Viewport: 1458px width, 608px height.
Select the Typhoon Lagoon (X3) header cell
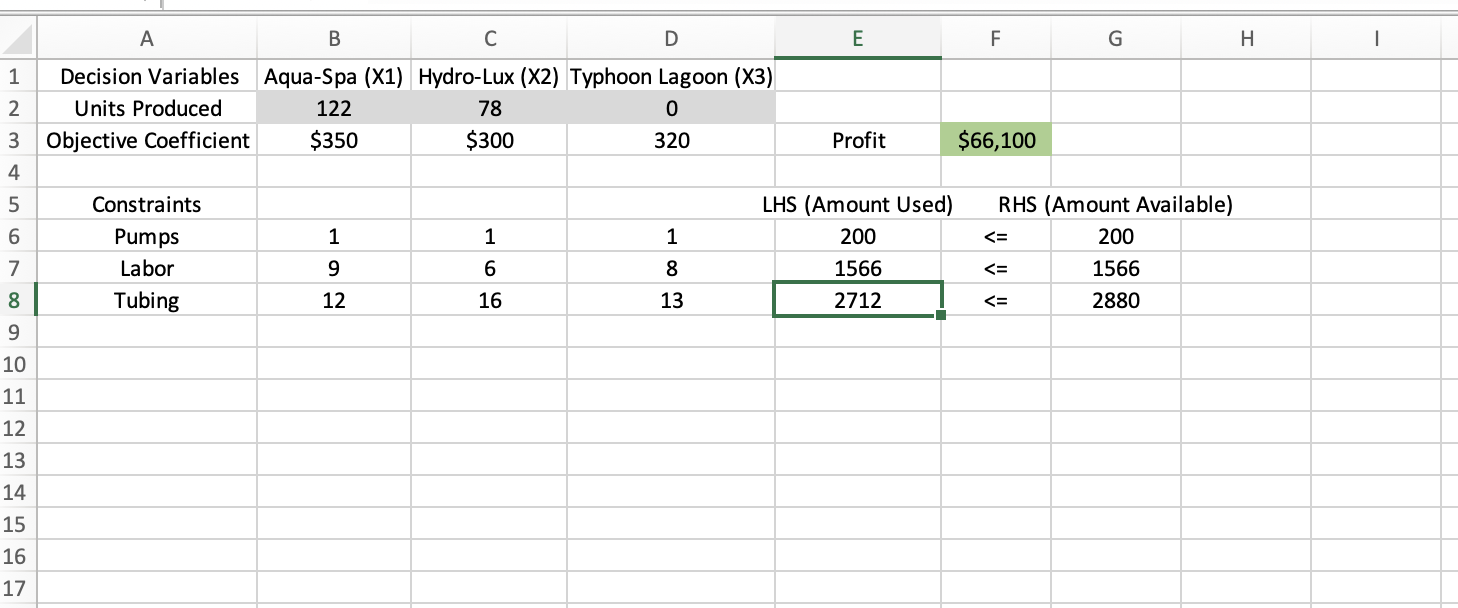pyautogui.click(x=670, y=76)
